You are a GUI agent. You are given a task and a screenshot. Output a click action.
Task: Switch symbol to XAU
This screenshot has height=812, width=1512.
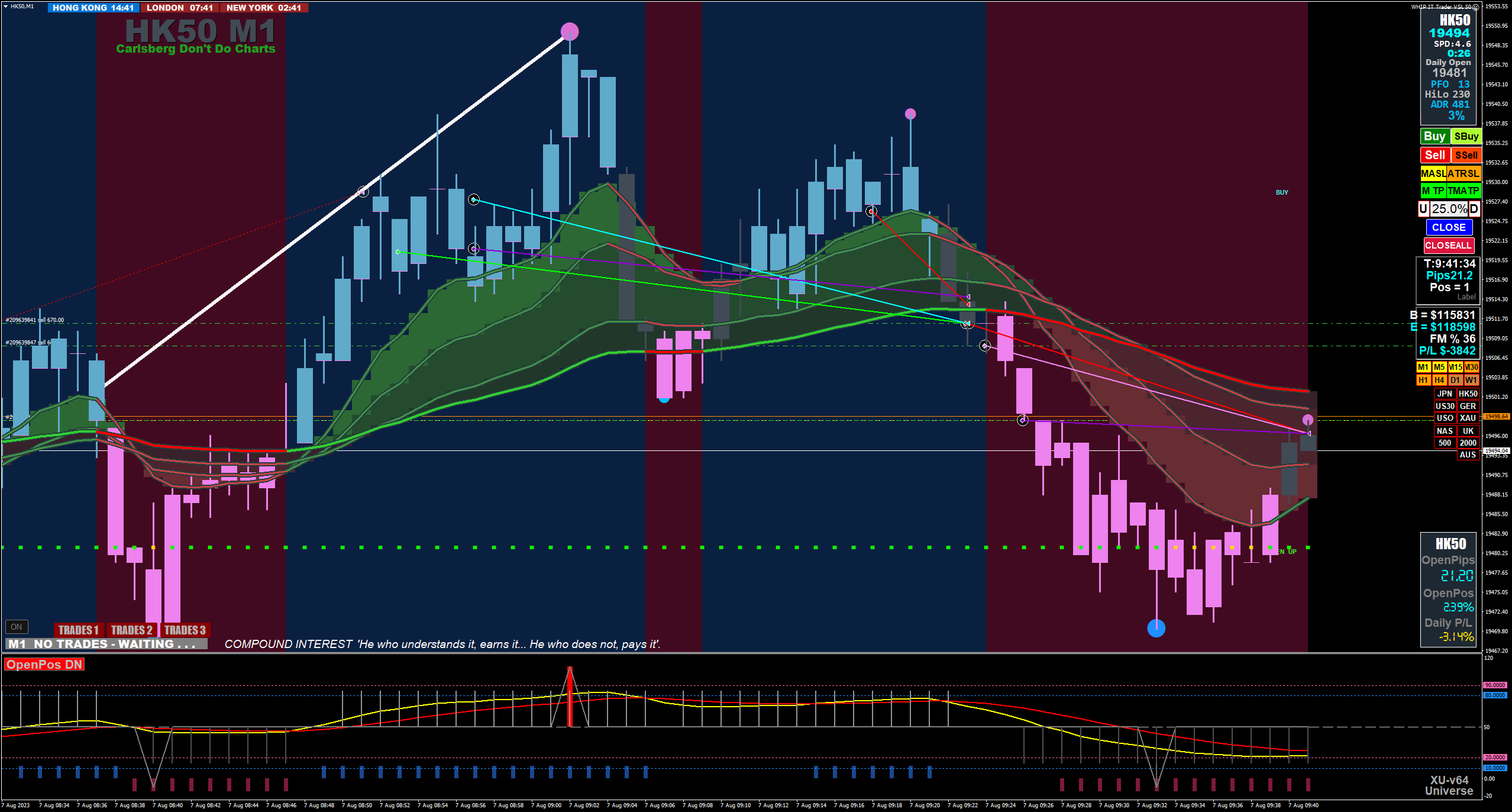click(1468, 418)
